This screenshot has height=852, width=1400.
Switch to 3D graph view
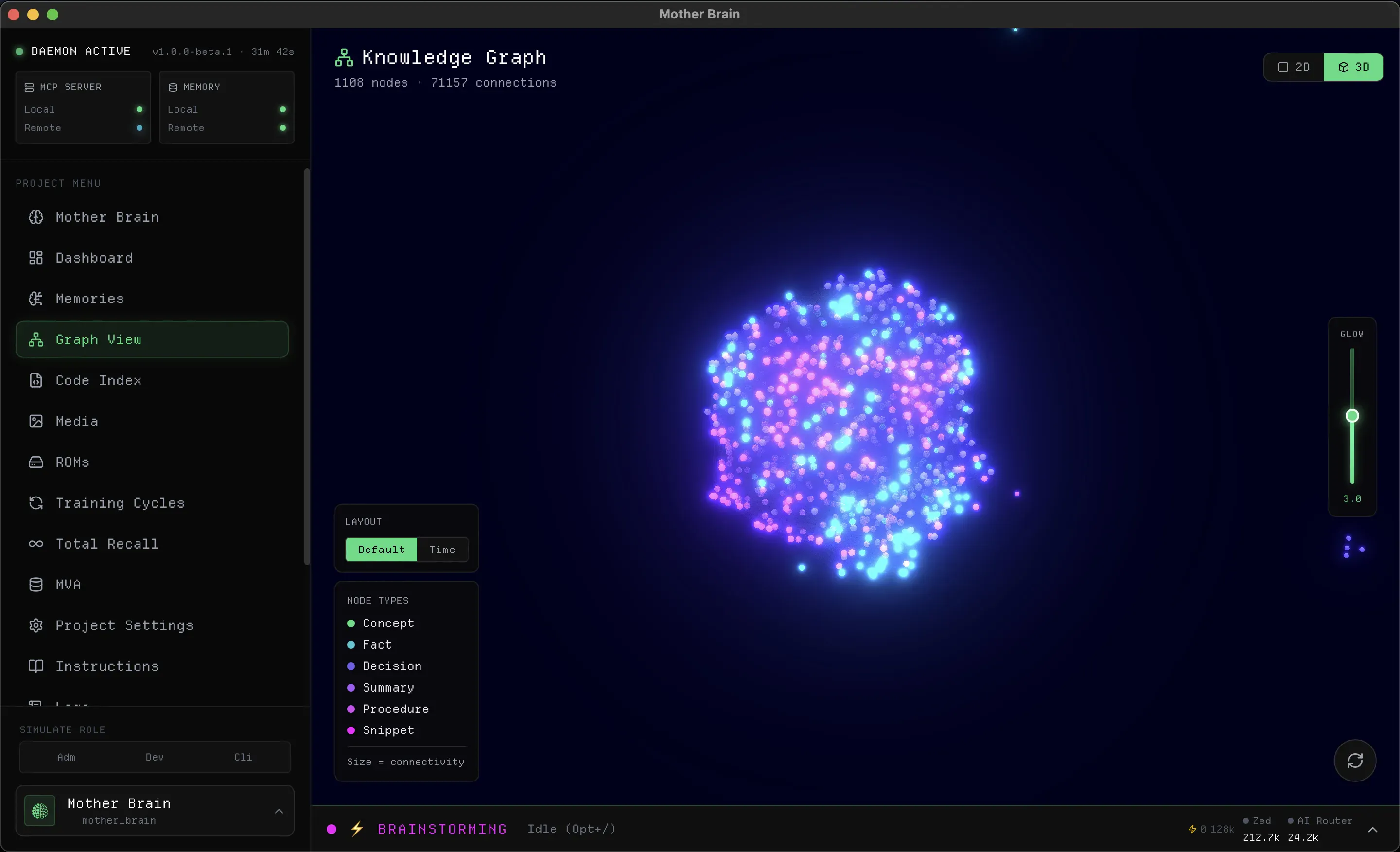pos(1353,67)
